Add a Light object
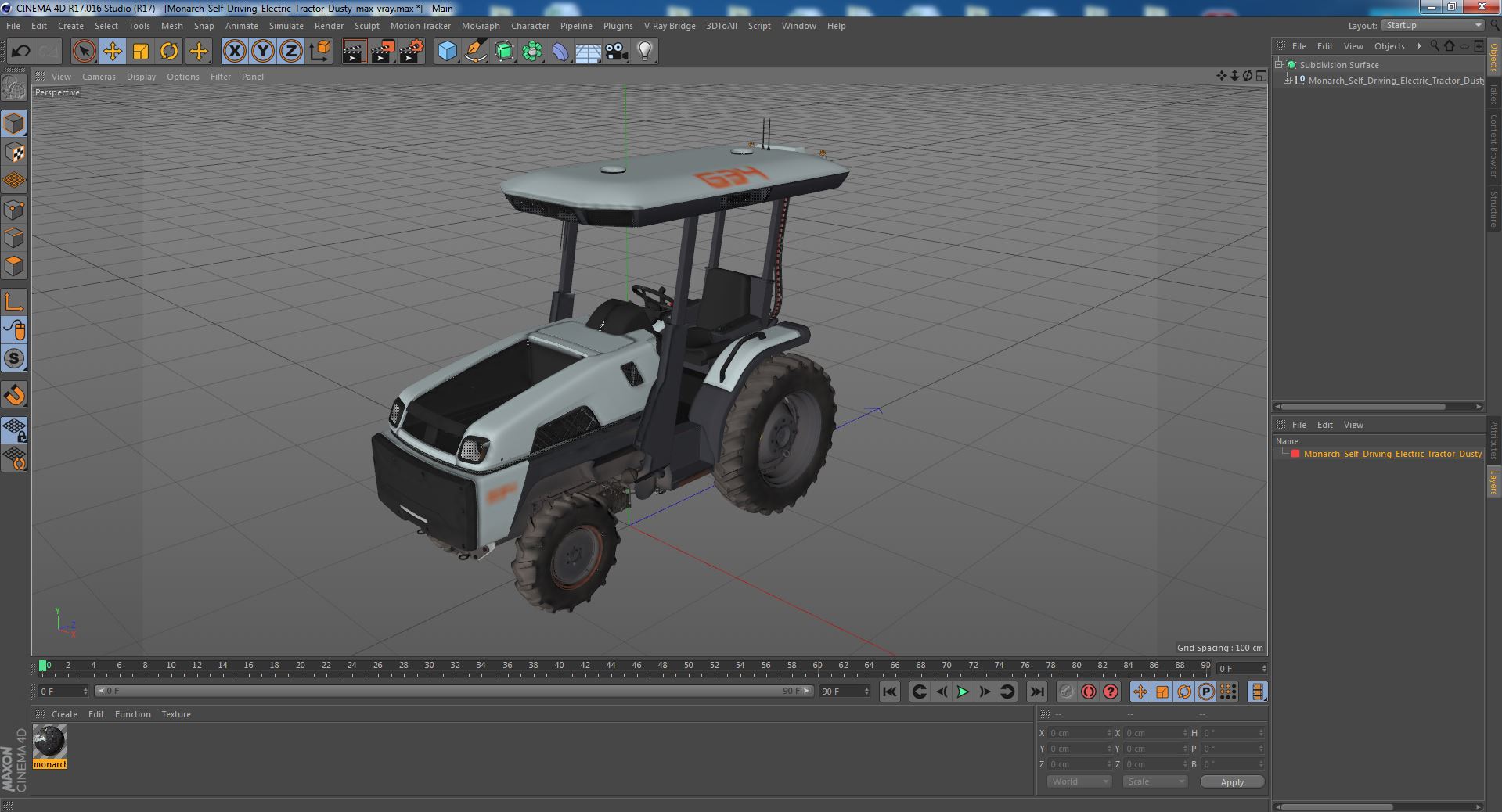This screenshot has height=812, width=1502. [x=644, y=52]
